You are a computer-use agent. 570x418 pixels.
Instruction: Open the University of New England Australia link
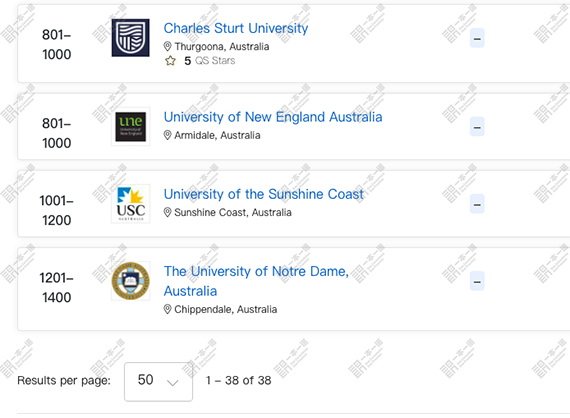point(273,117)
